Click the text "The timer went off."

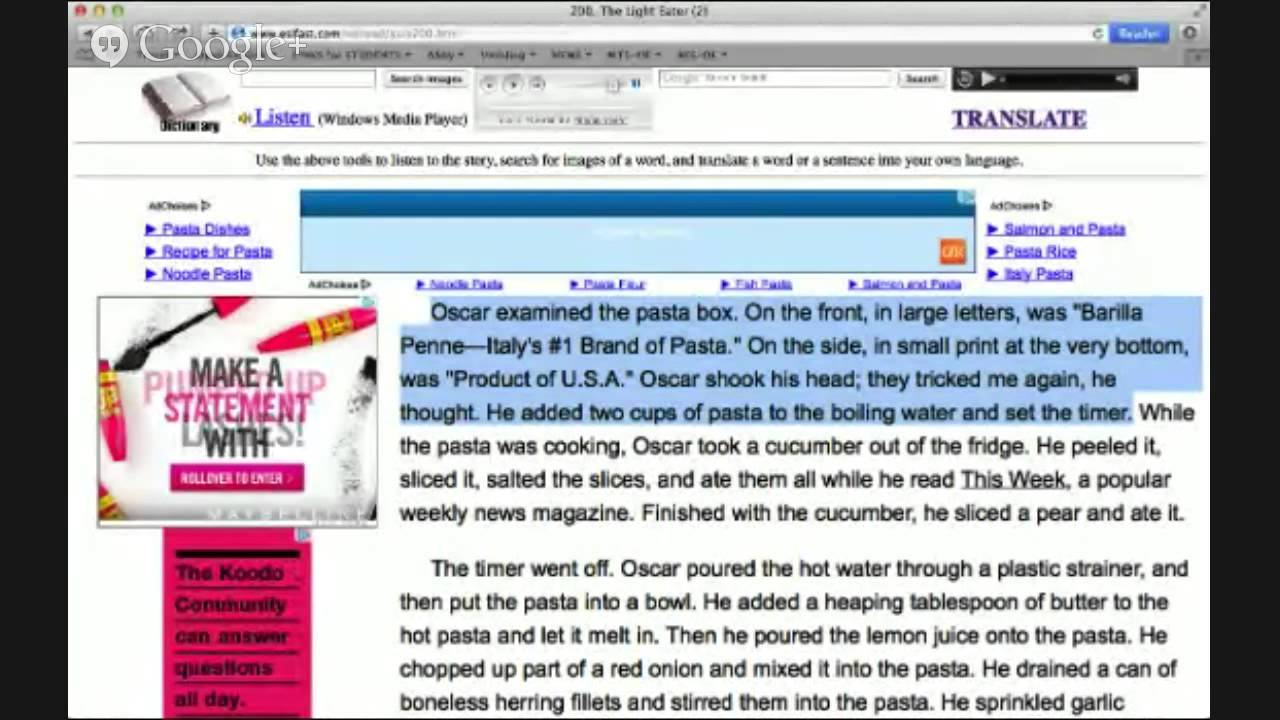tap(522, 569)
